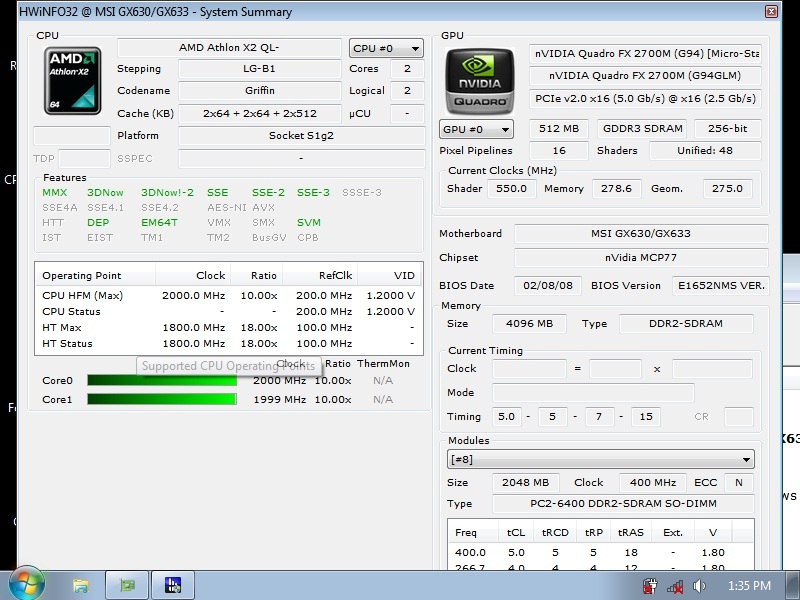800x600 pixels.
Task: Click the Chipset field nVidia MCP77
Action: point(641,258)
